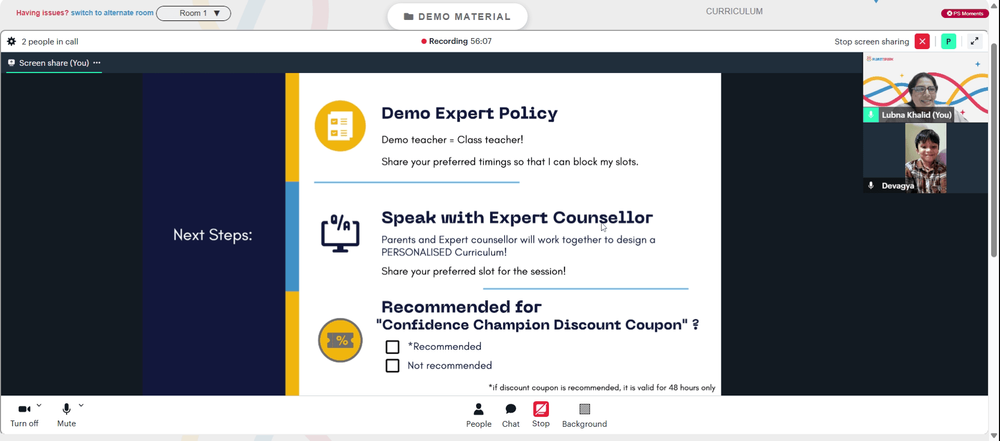Image resolution: width=1000 pixels, height=441 pixels.
Task: Expand camera options chevron
Action: pos(39,405)
